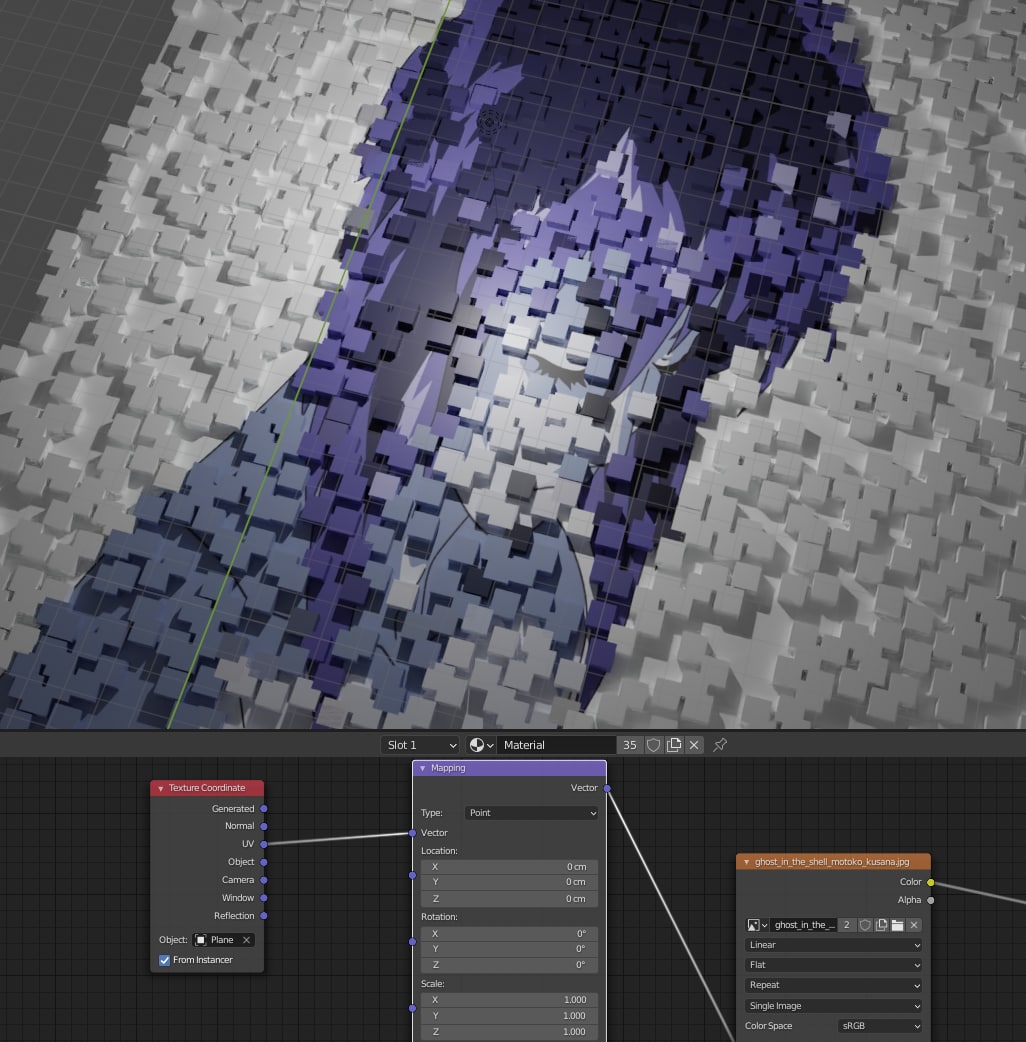
Task: Click the UV output socket
Action: tap(264, 844)
